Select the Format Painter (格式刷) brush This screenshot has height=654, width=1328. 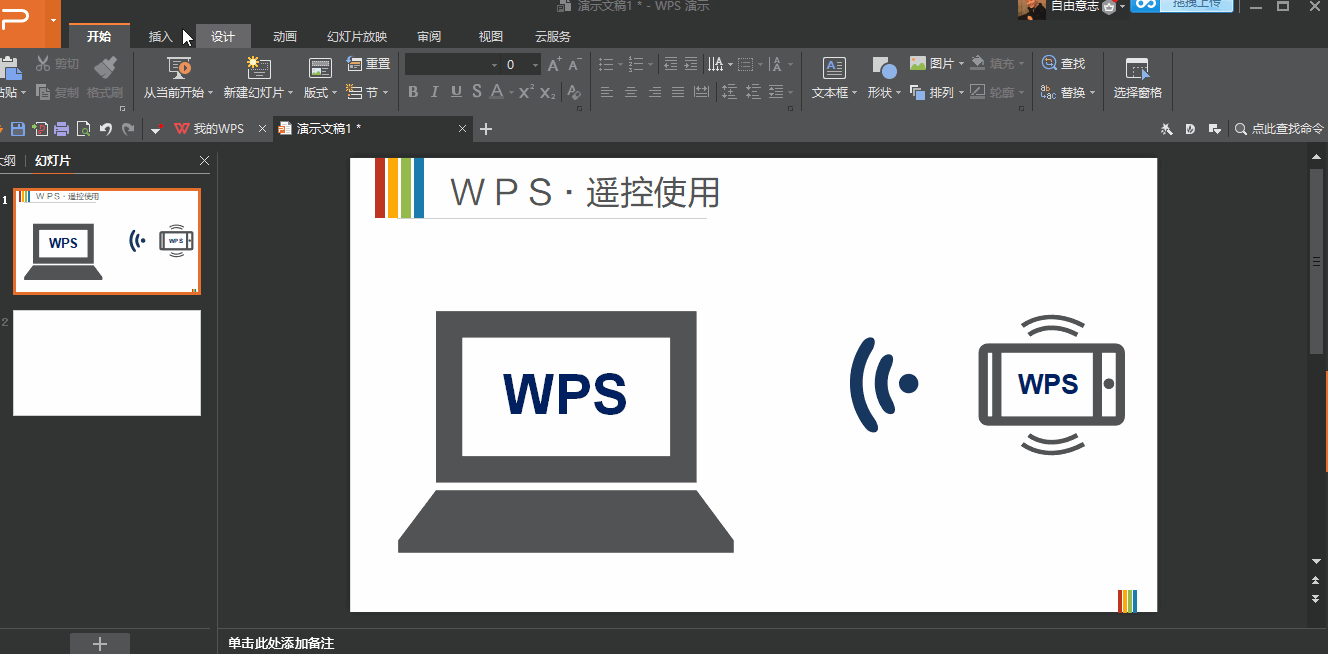click(x=105, y=67)
